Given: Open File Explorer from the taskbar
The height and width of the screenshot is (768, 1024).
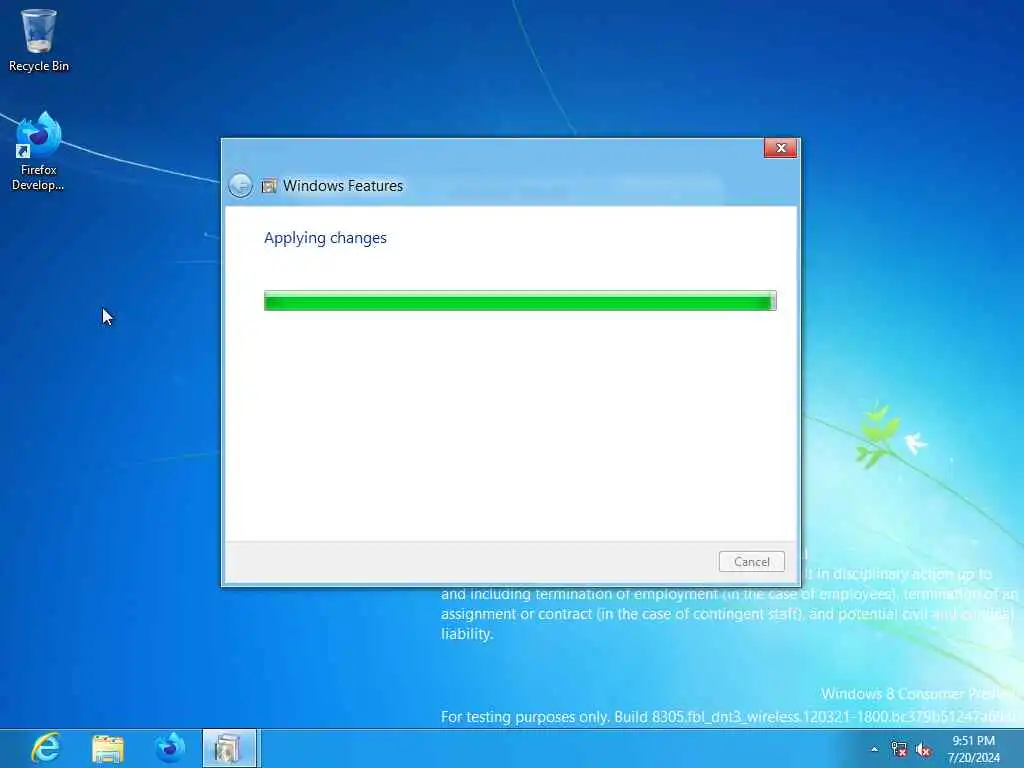Looking at the screenshot, I should (108, 748).
